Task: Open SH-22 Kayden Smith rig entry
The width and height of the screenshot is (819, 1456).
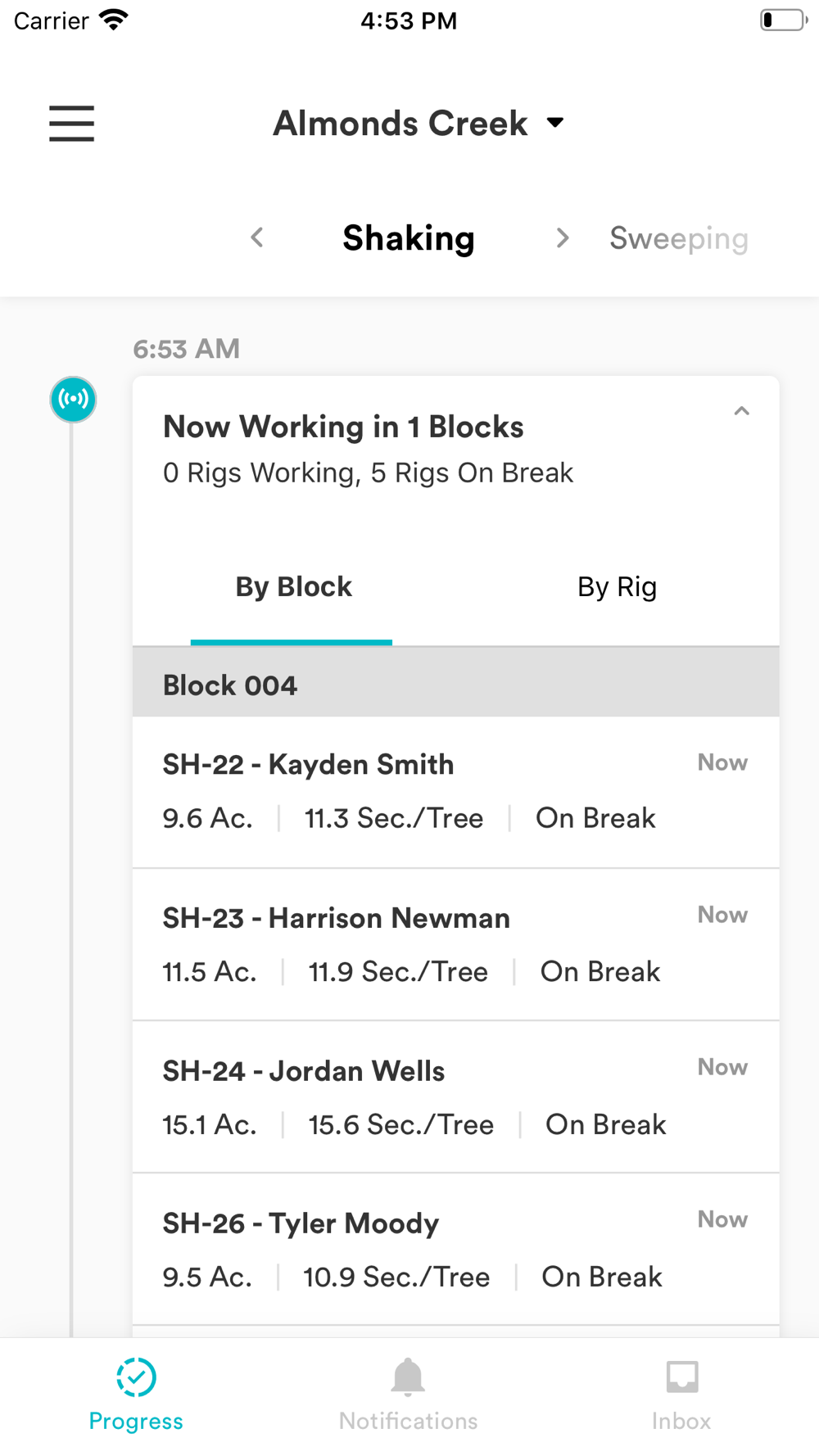Action: [456, 792]
